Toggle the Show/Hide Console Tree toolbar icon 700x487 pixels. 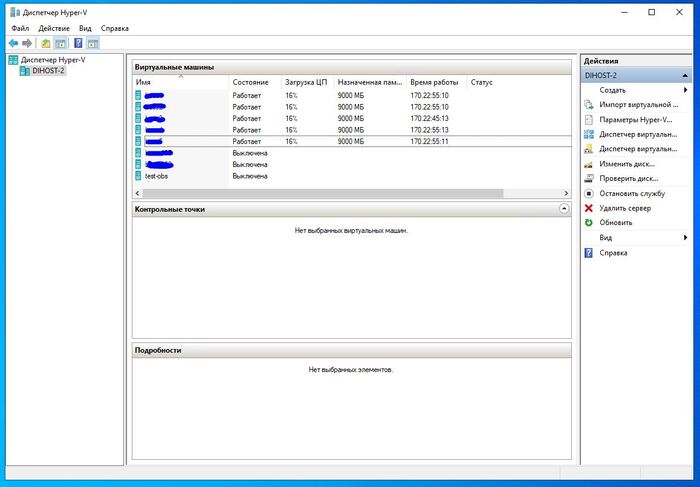60,43
